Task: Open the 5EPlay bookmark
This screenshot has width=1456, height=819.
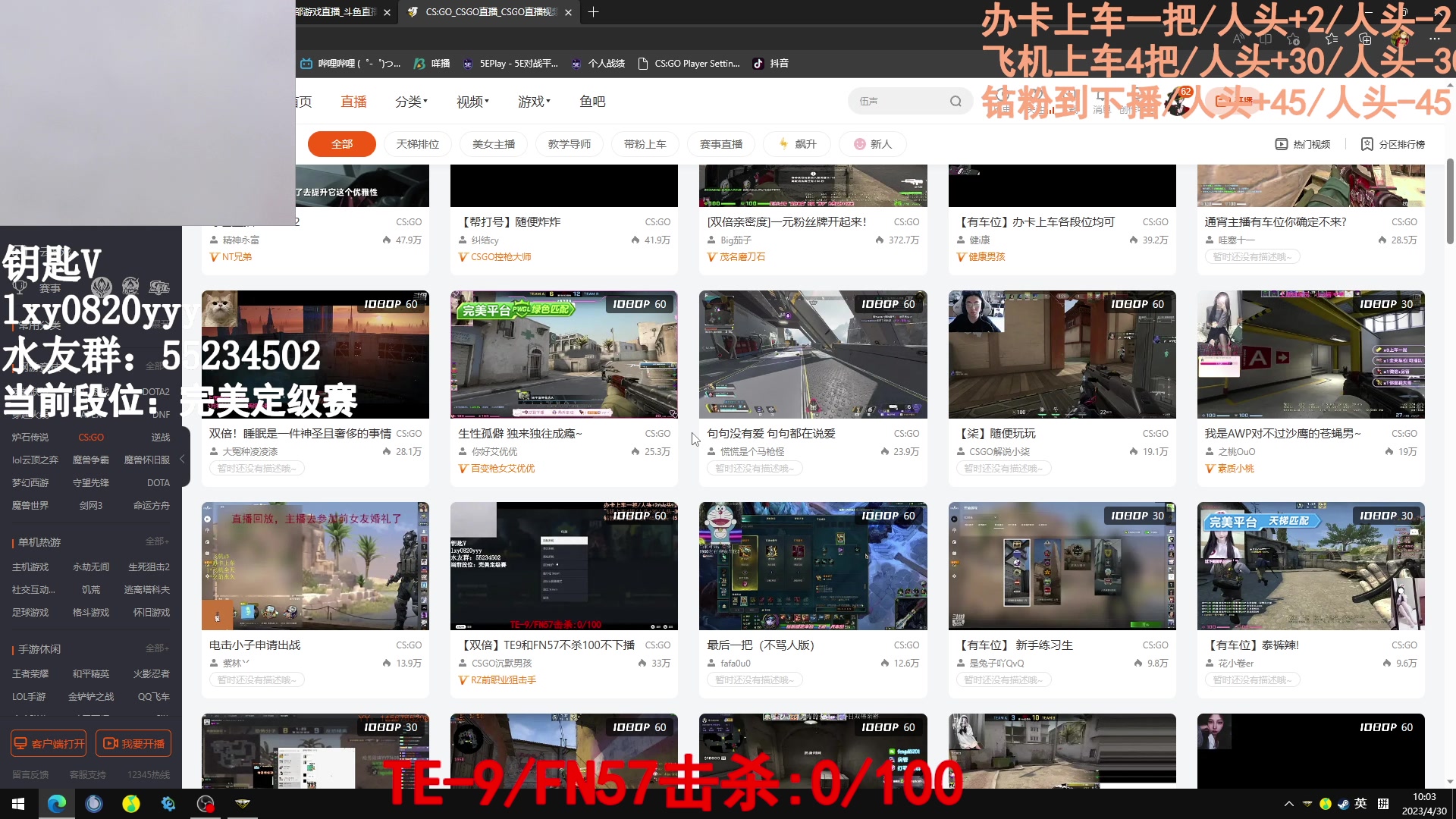Action: click(x=510, y=64)
